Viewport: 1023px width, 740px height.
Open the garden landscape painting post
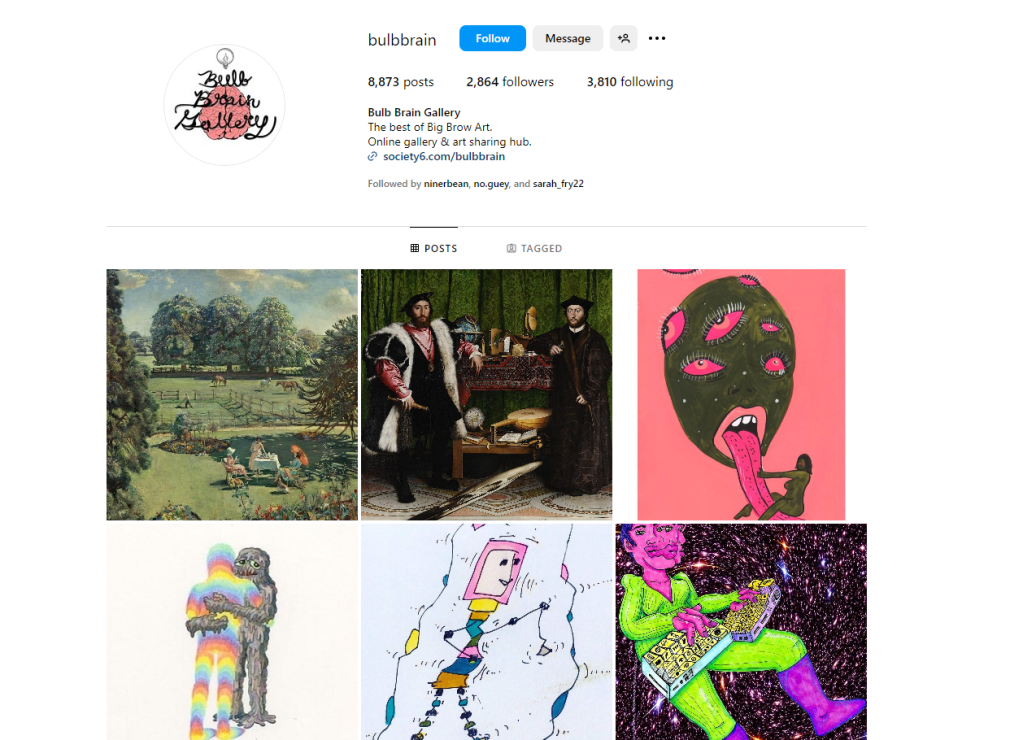tap(232, 395)
